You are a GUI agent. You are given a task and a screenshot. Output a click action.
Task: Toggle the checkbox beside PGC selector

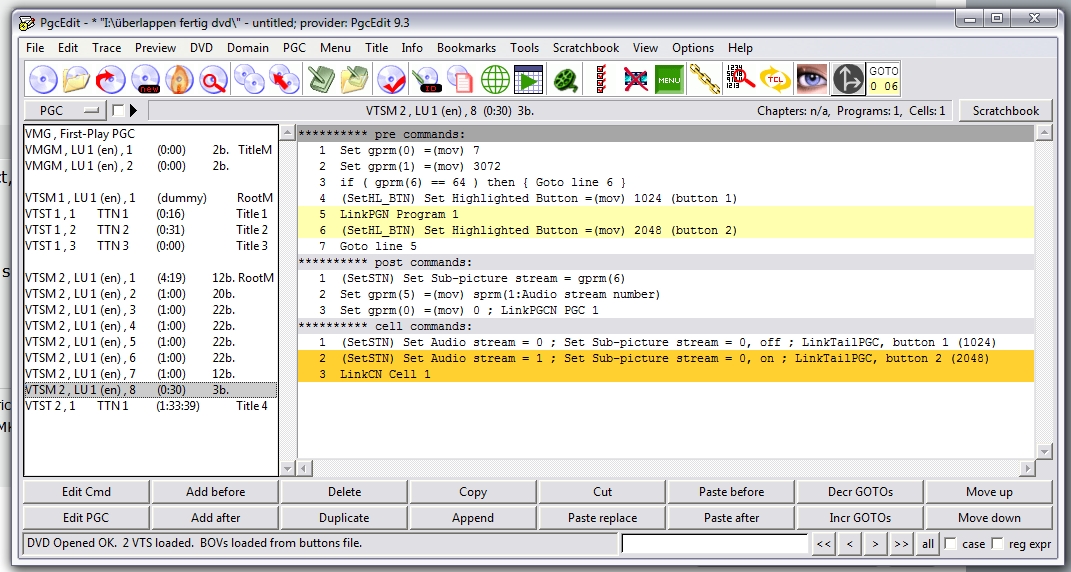(118, 110)
